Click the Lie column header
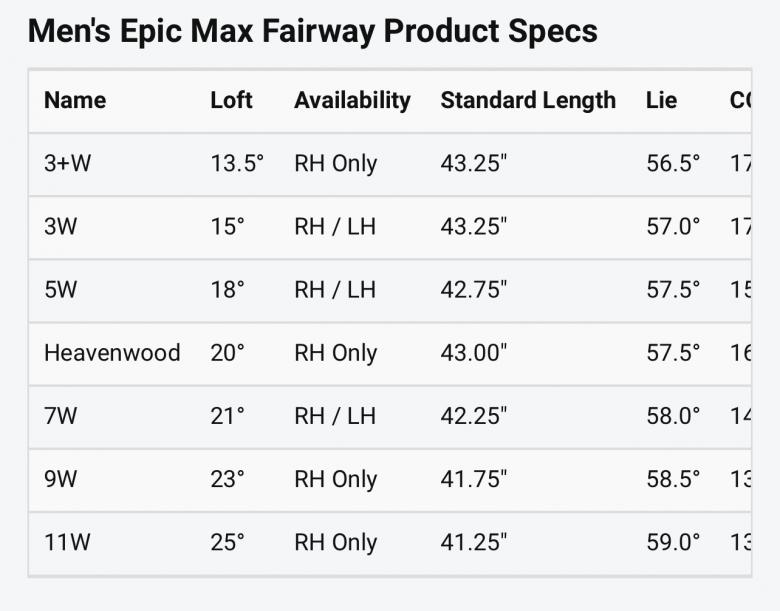This screenshot has height=611, width=780. pos(661,101)
